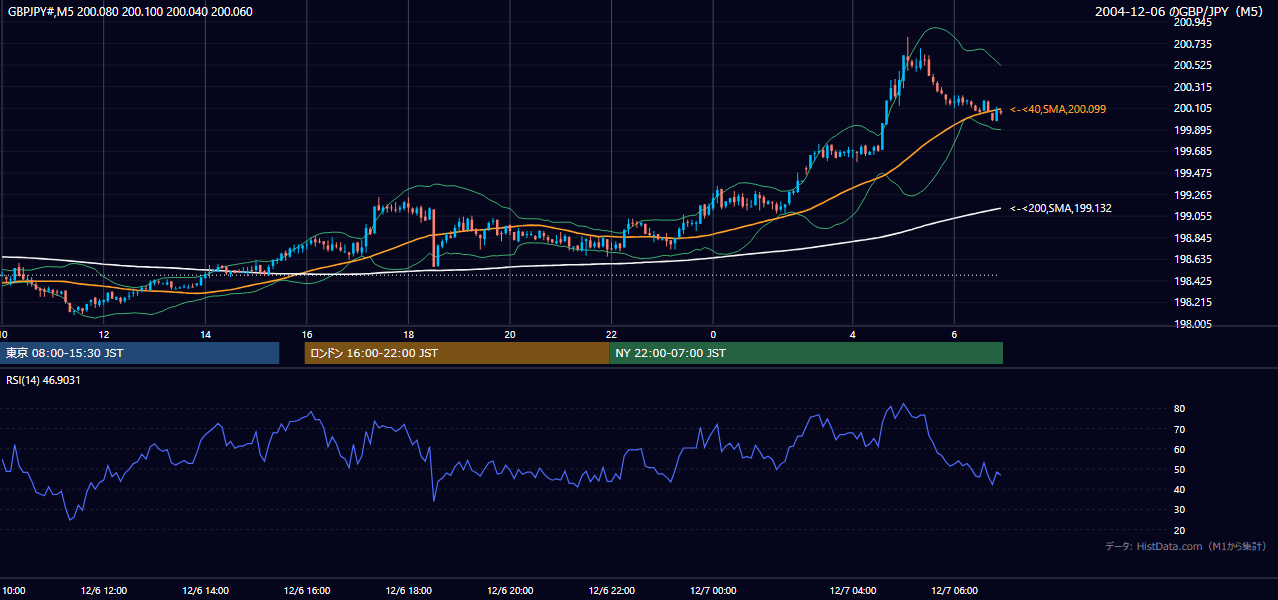Click hour label 16 under the price chart
This screenshot has height=600, width=1278.
(307, 334)
